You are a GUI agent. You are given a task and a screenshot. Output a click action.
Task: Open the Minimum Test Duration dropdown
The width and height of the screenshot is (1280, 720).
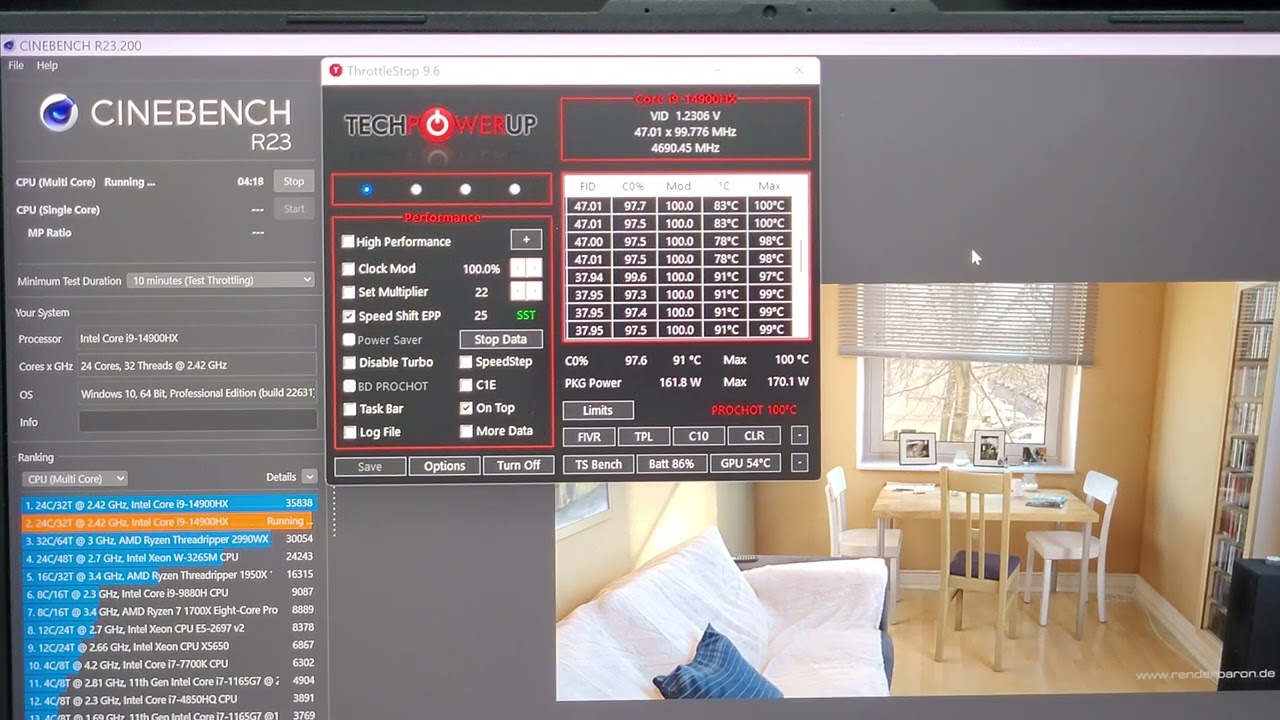(221, 280)
